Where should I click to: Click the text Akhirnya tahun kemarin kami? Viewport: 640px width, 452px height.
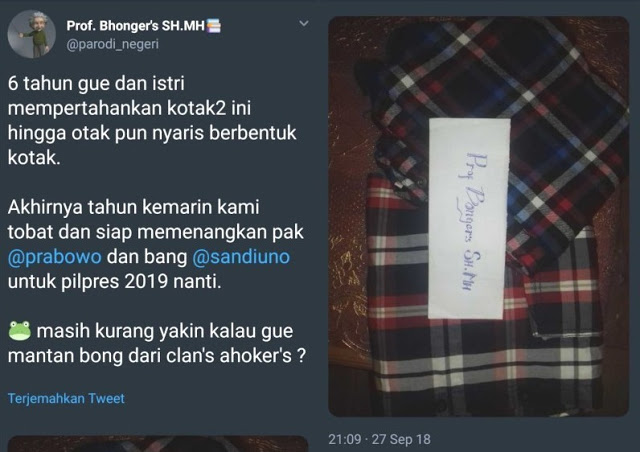point(133,207)
